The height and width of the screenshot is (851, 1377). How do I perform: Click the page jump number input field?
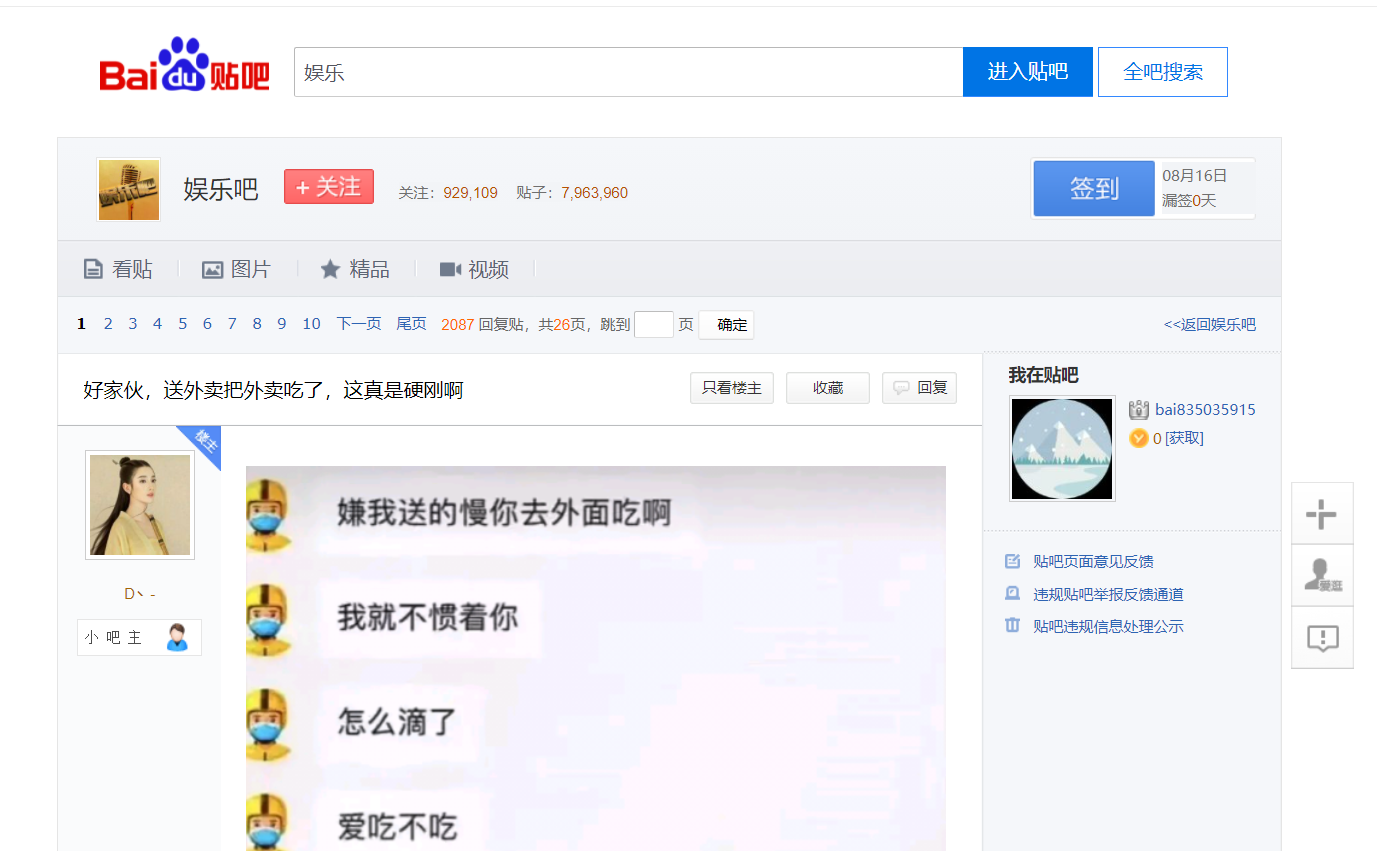pyautogui.click(x=653, y=325)
